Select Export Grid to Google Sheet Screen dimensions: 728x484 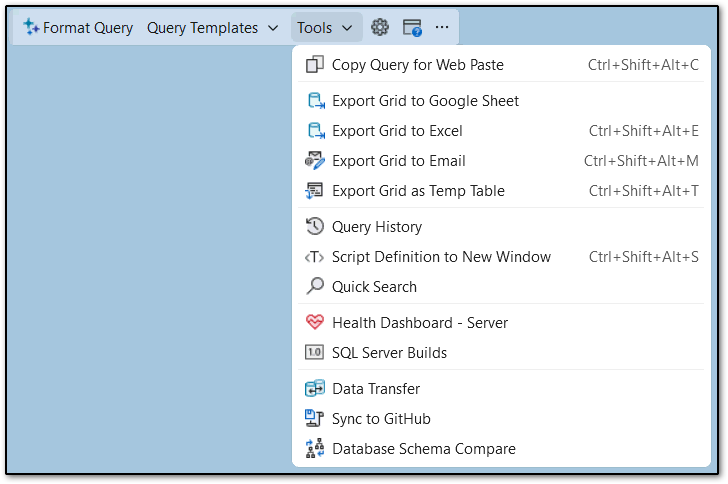425,101
